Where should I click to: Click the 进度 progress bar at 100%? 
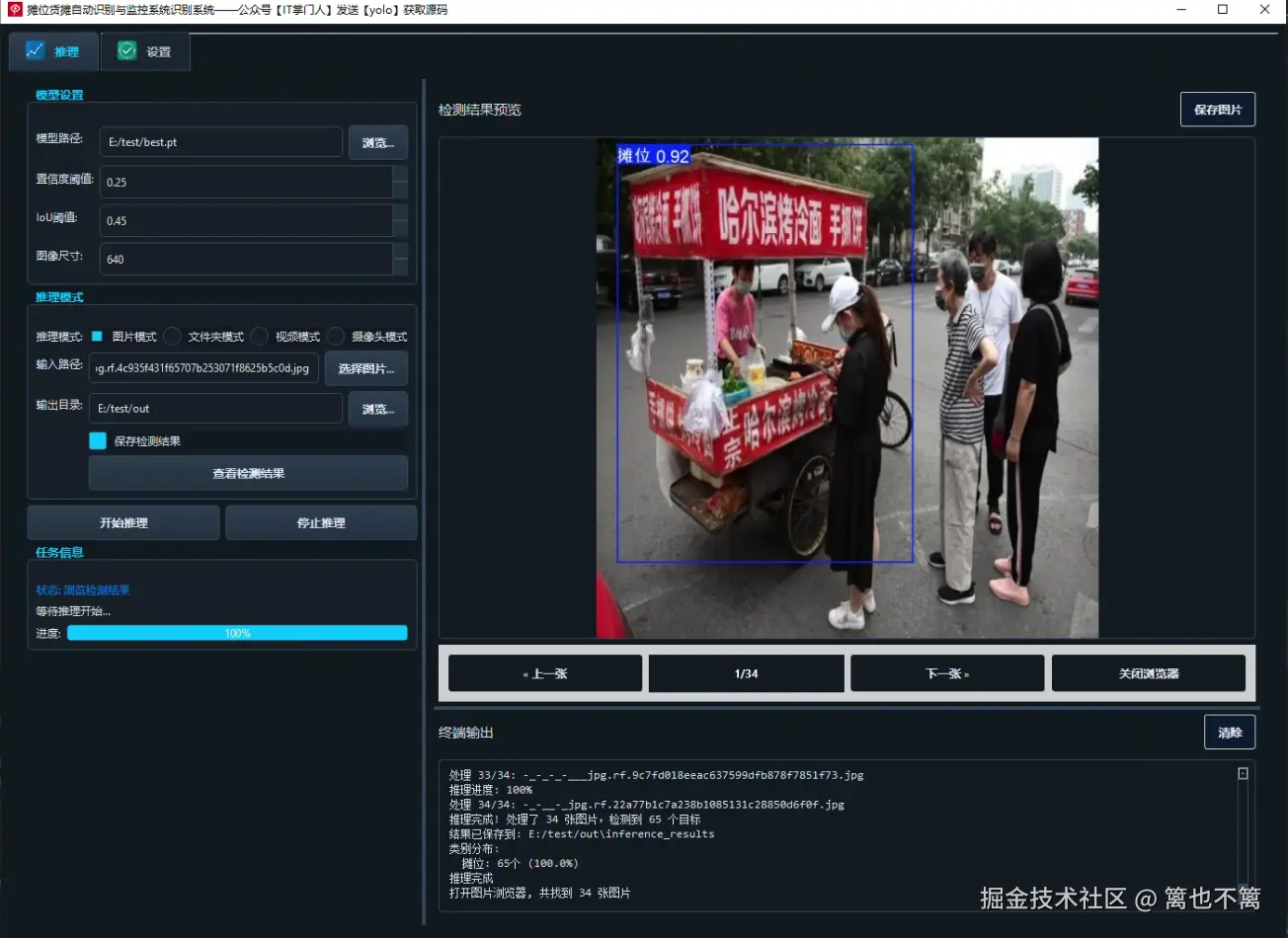(237, 633)
